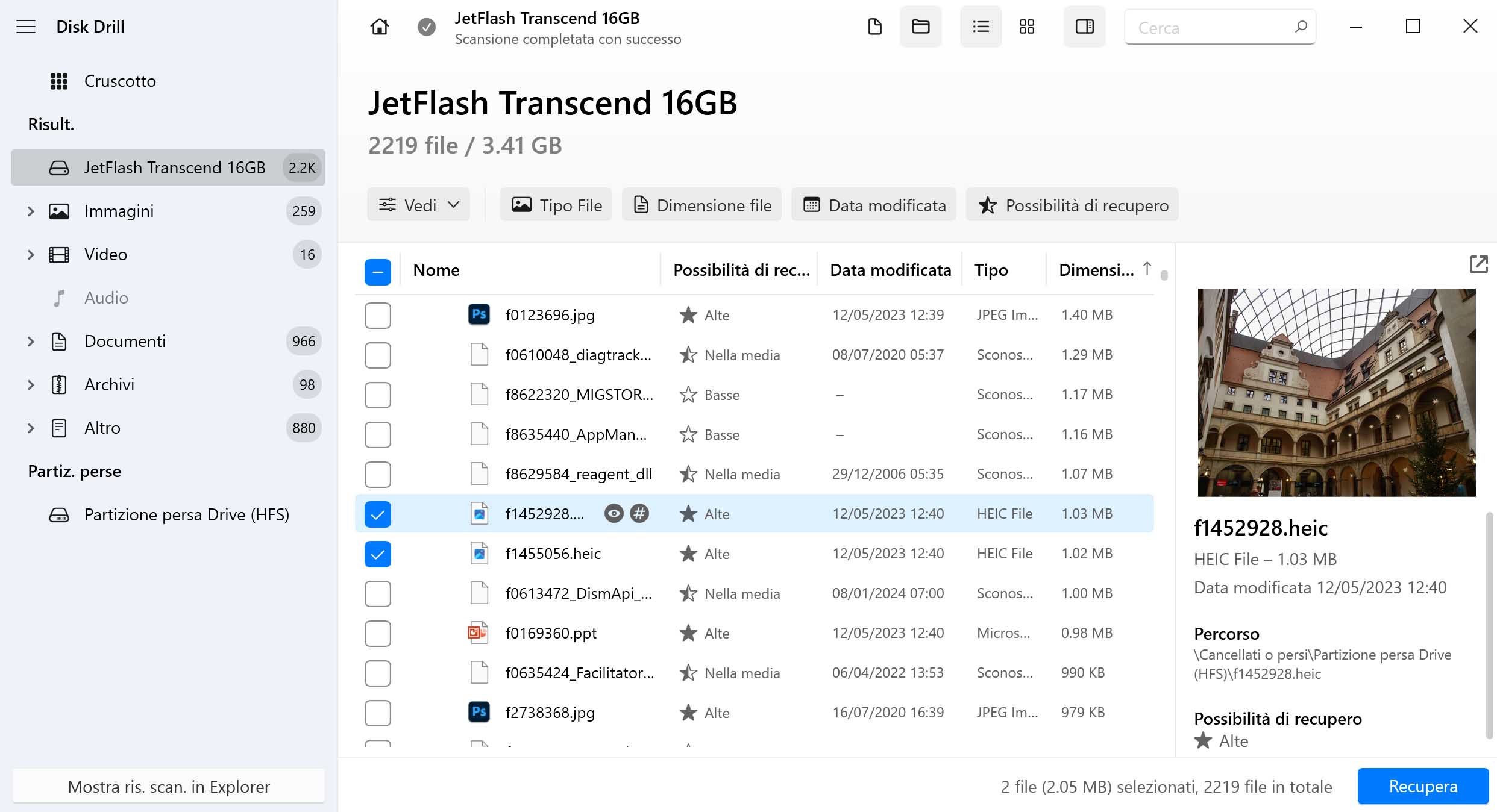Select list view layout icon
This screenshot has height=812, width=1497.
coord(981,27)
